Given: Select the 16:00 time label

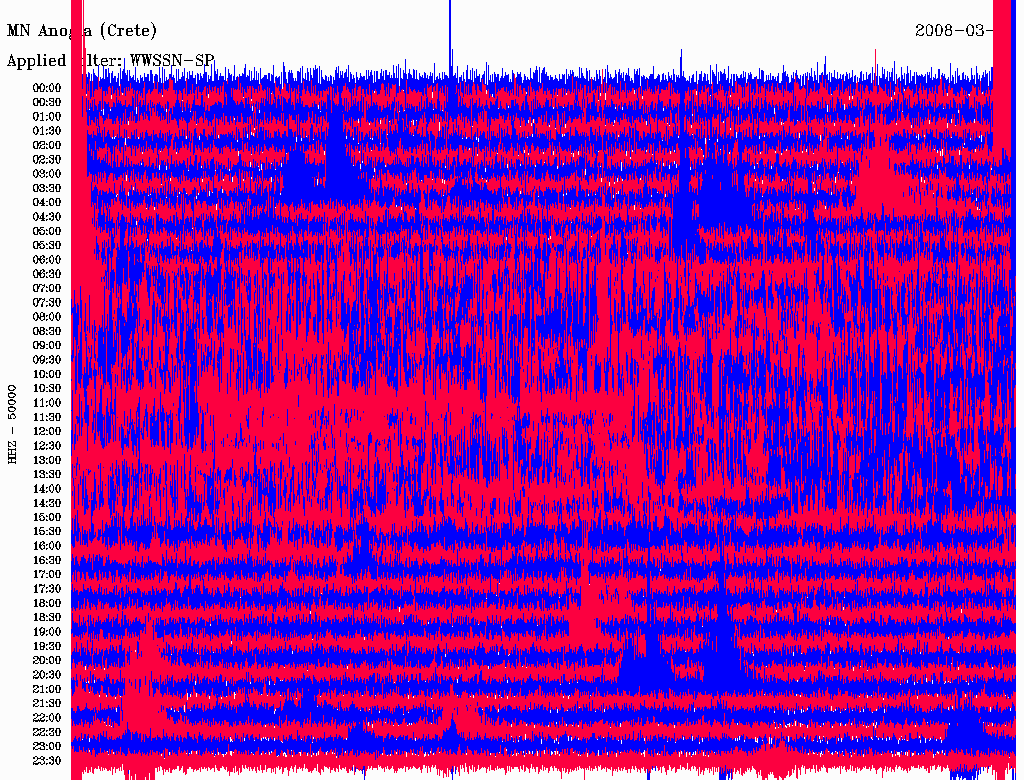Looking at the screenshot, I should pyautogui.click(x=47, y=546).
